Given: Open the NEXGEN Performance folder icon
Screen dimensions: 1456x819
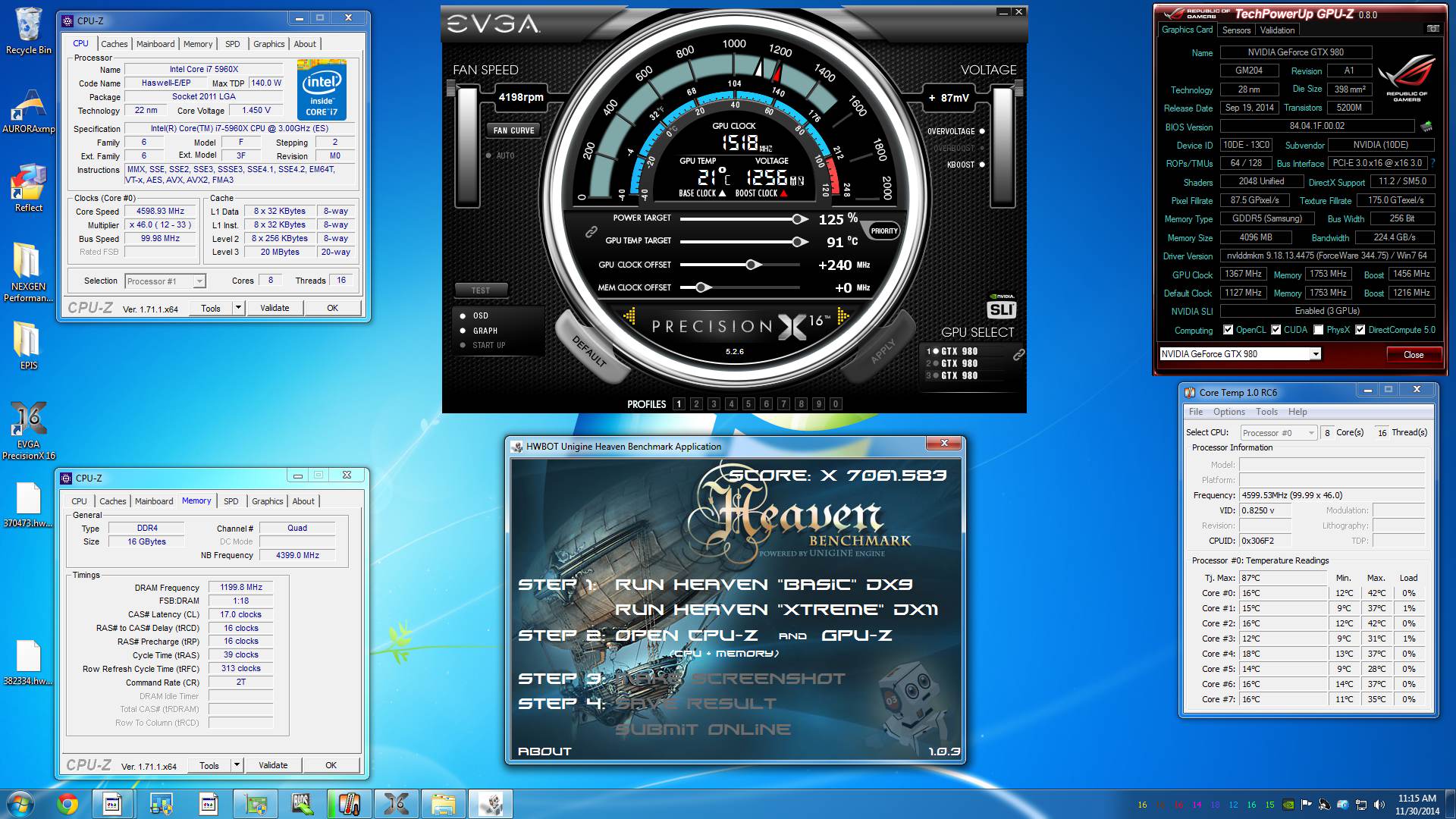Looking at the screenshot, I should [29, 272].
